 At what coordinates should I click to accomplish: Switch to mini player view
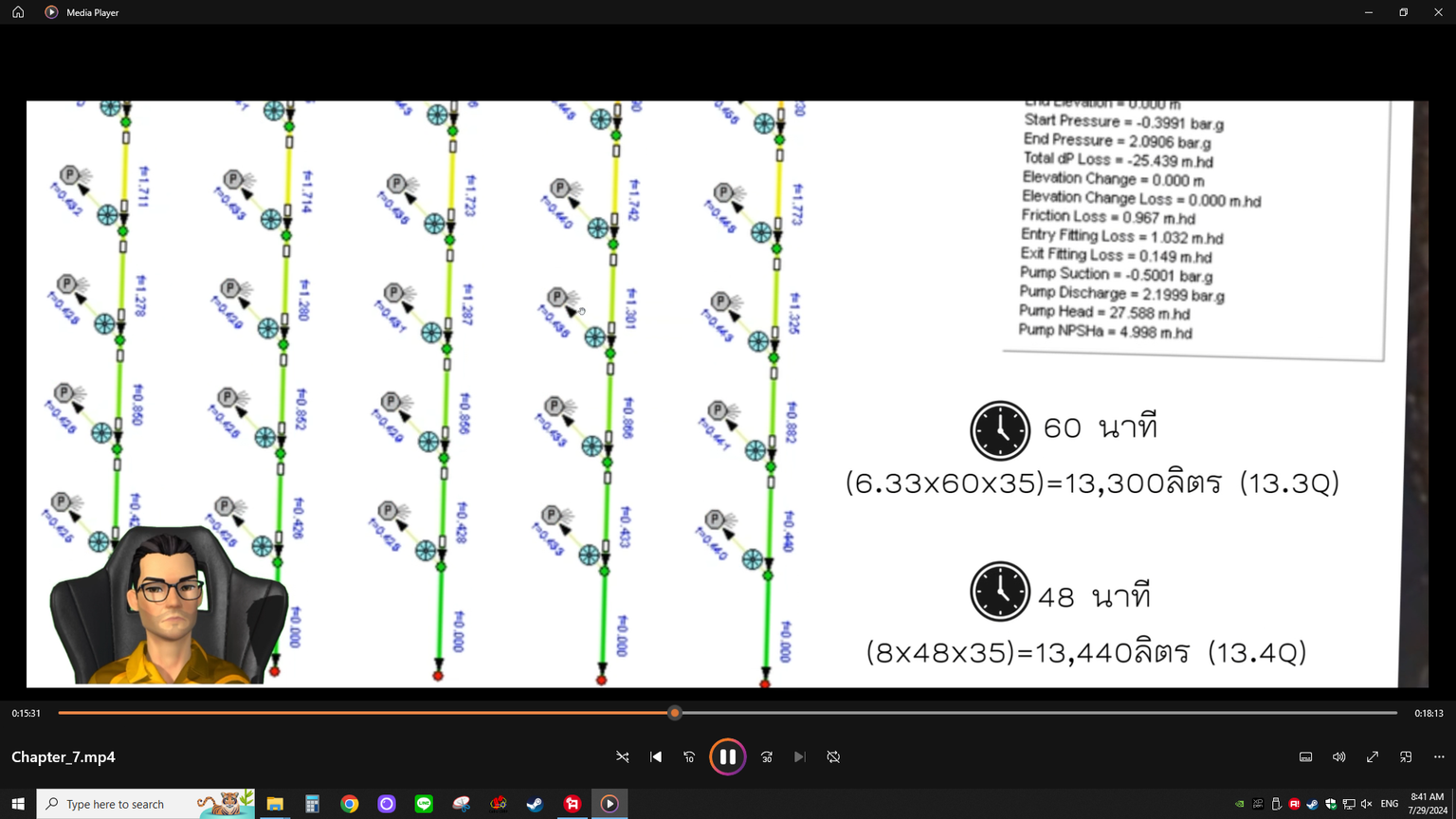point(1406,756)
